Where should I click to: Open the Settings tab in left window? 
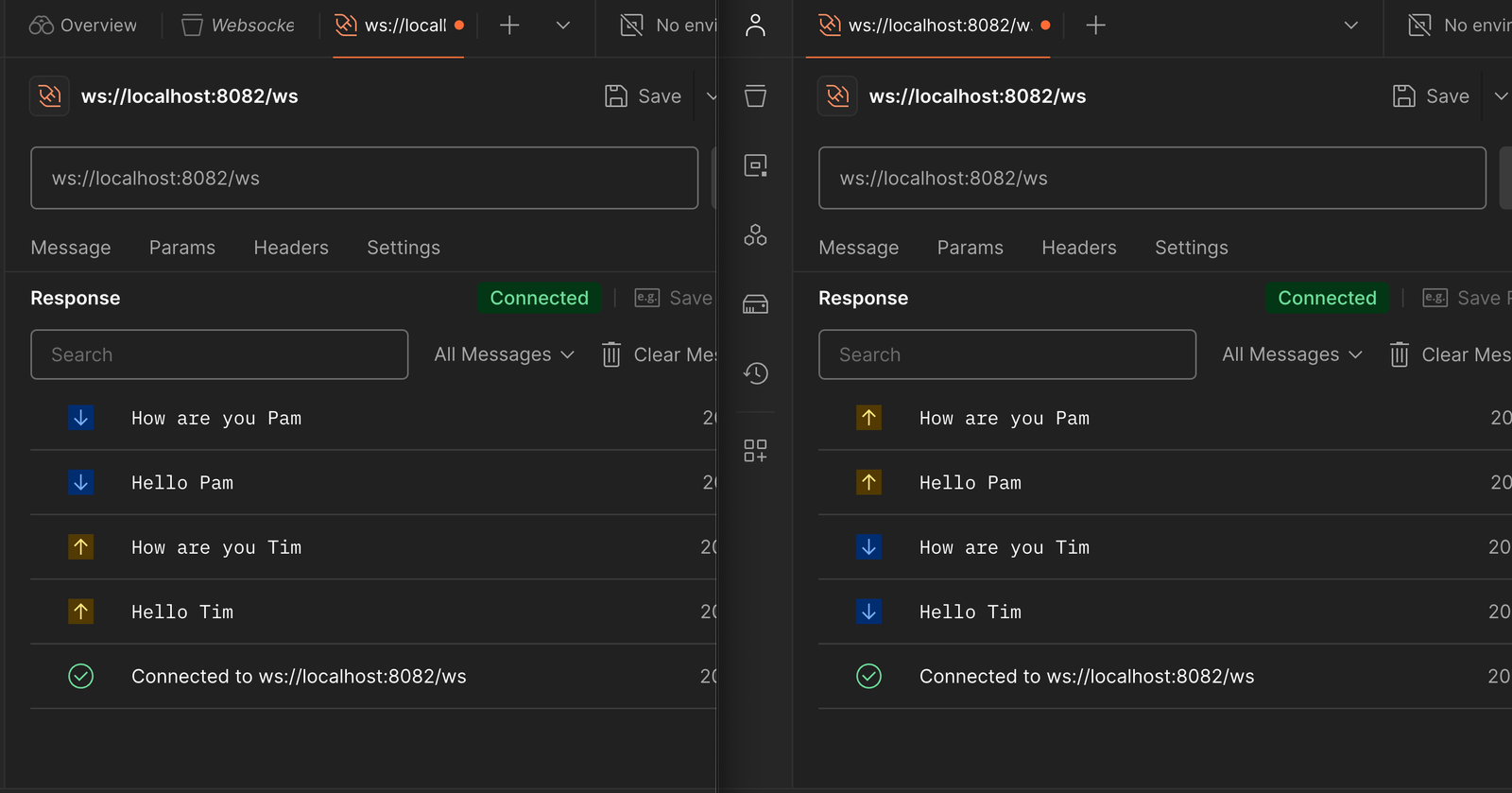click(404, 248)
